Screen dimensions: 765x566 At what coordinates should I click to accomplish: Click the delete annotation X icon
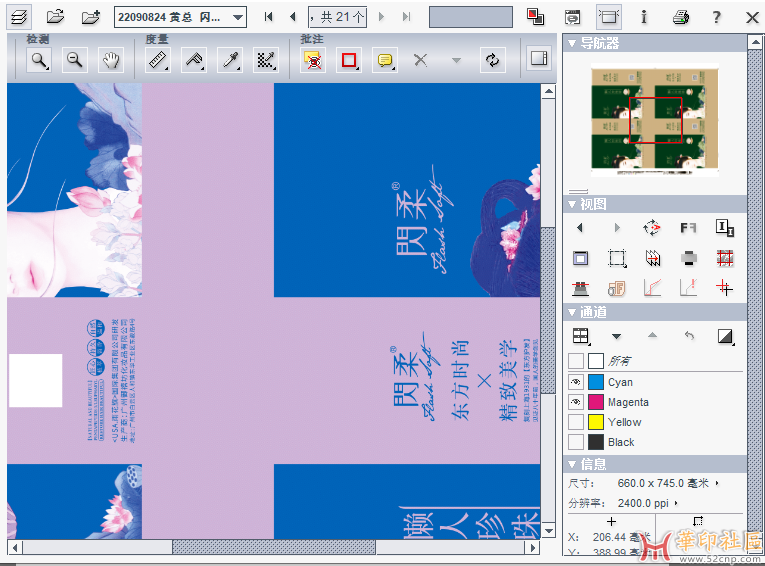(421, 60)
